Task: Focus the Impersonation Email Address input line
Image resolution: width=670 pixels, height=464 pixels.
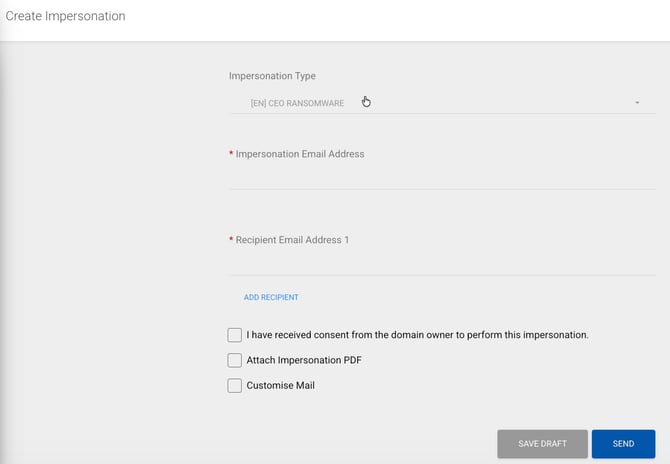Action: click(x=442, y=177)
